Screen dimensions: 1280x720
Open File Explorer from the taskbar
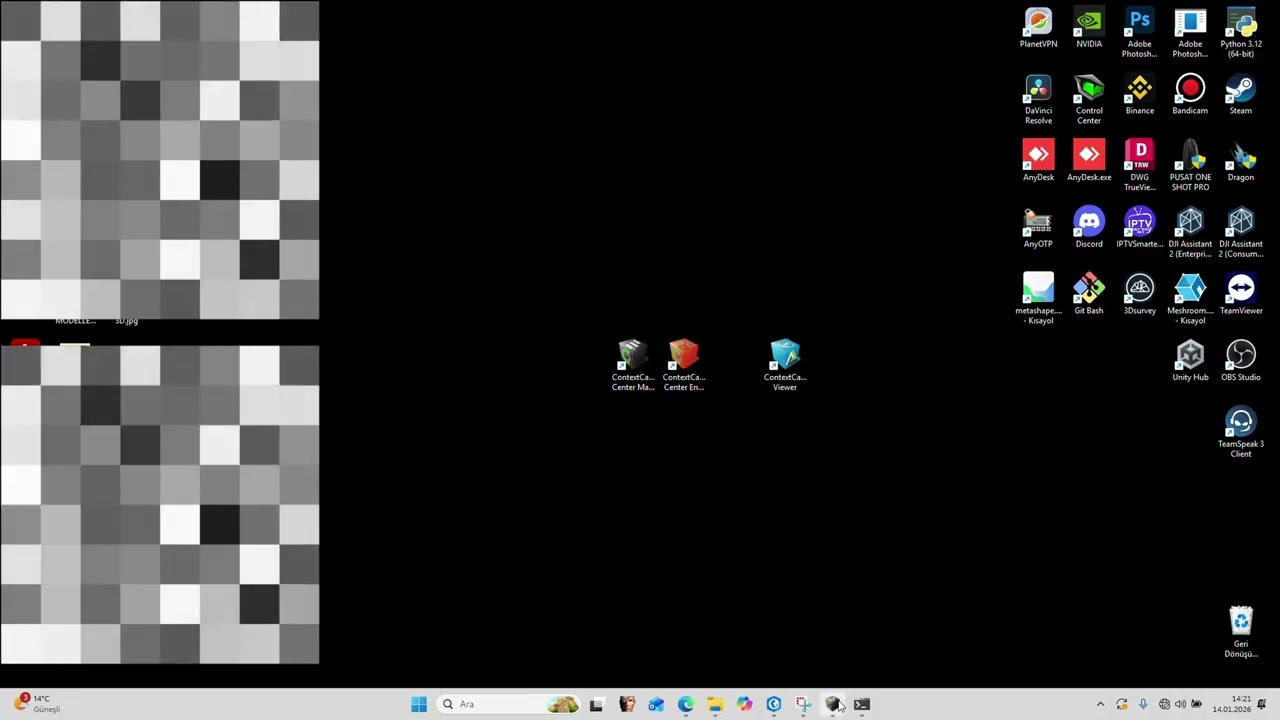tap(715, 704)
